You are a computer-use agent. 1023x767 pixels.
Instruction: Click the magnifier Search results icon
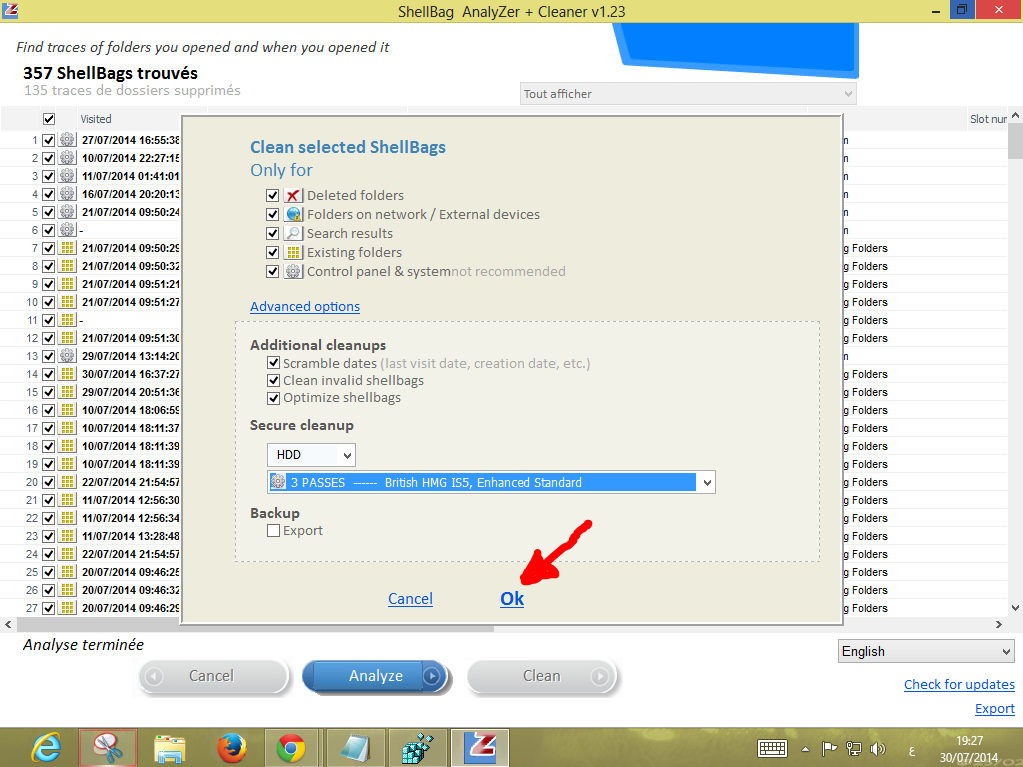coord(293,234)
